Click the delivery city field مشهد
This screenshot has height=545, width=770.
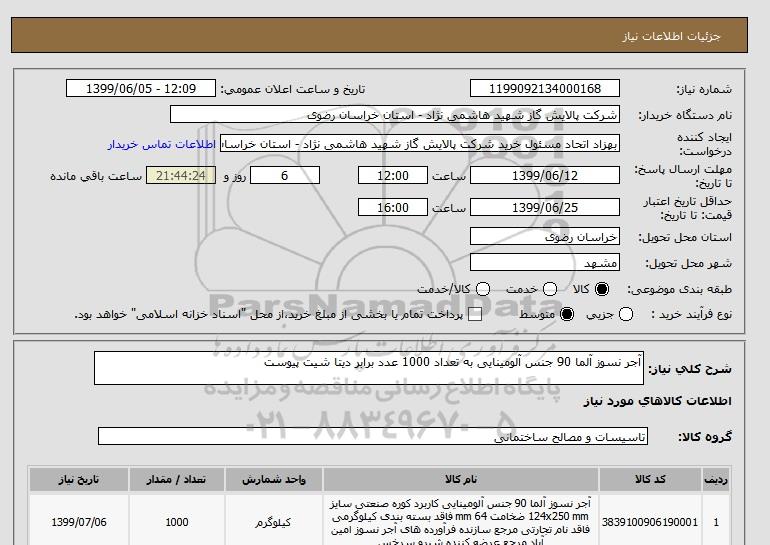tap(545, 263)
